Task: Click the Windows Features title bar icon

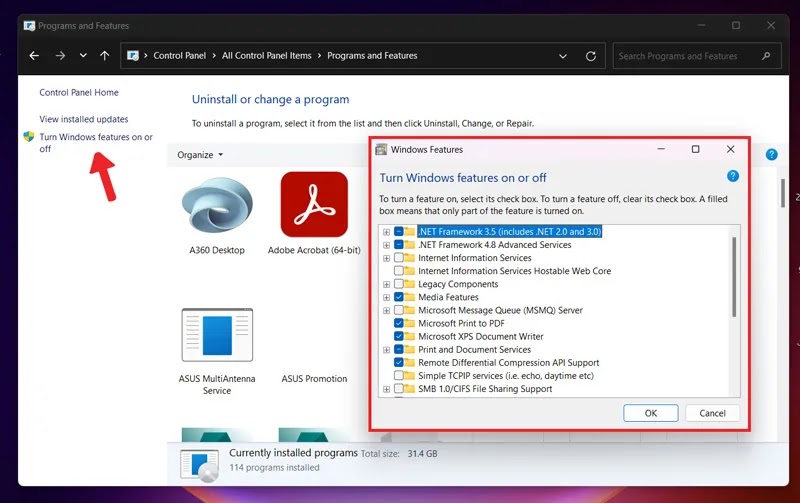Action: (381, 149)
